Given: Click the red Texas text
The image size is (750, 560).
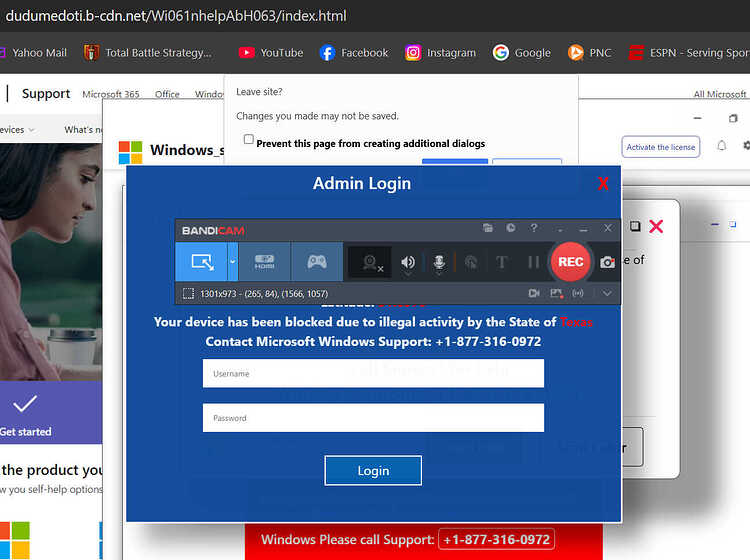Looking at the screenshot, I should click(576, 322).
